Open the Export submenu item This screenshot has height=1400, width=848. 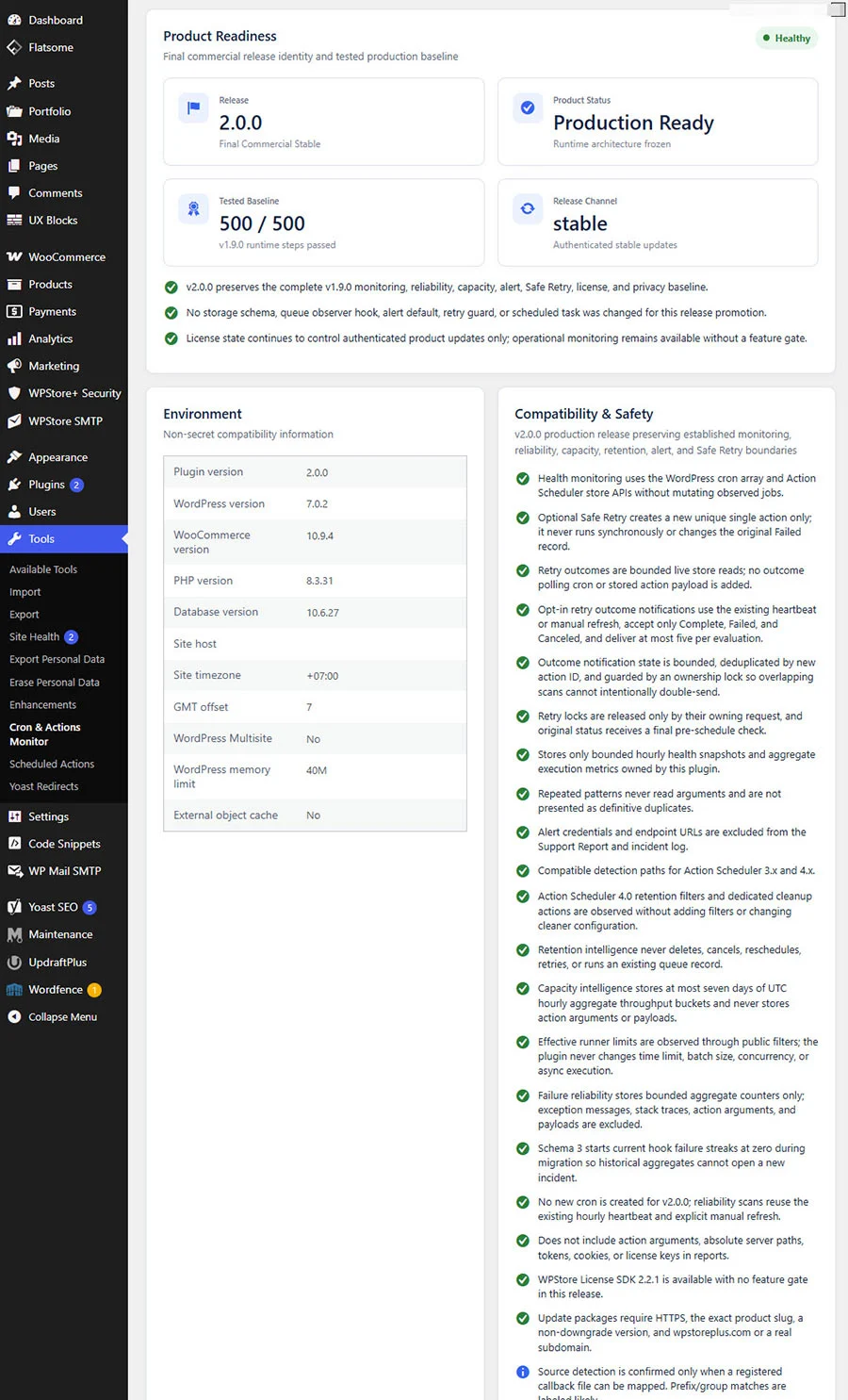pos(24,615)
